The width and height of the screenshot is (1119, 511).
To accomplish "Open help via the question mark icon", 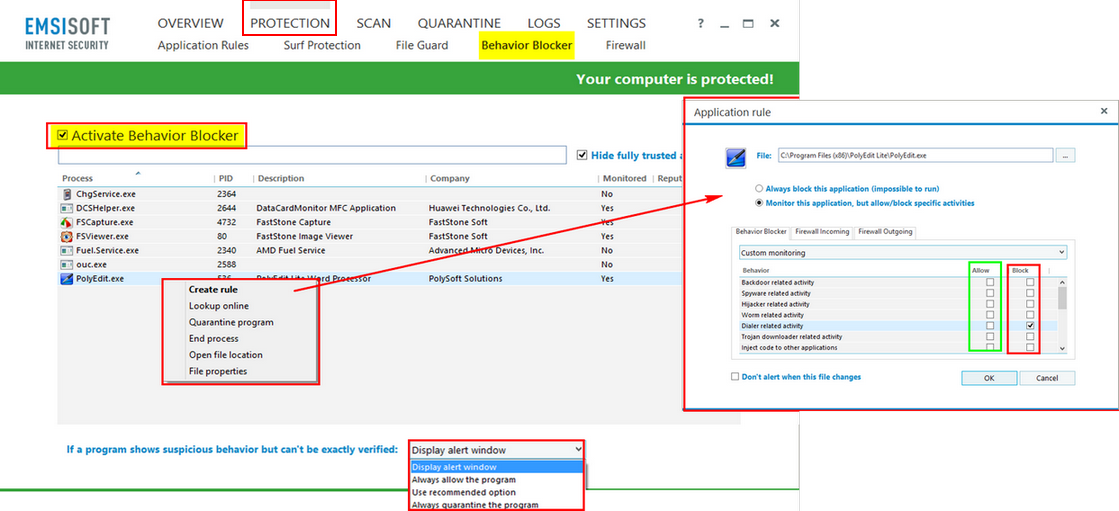I will click(x=701, y=24).
